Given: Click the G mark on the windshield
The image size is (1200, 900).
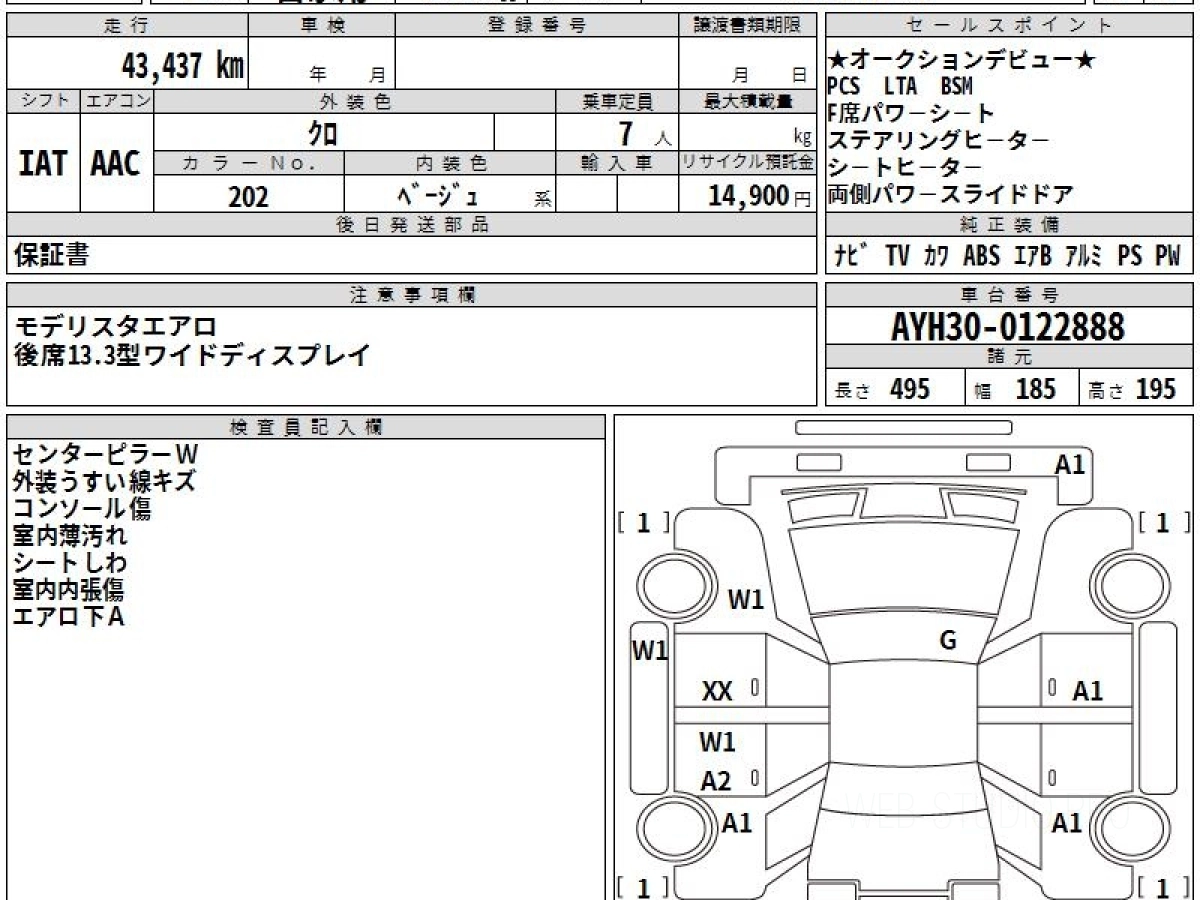Looking at the screenshot, I should [948, 641].
